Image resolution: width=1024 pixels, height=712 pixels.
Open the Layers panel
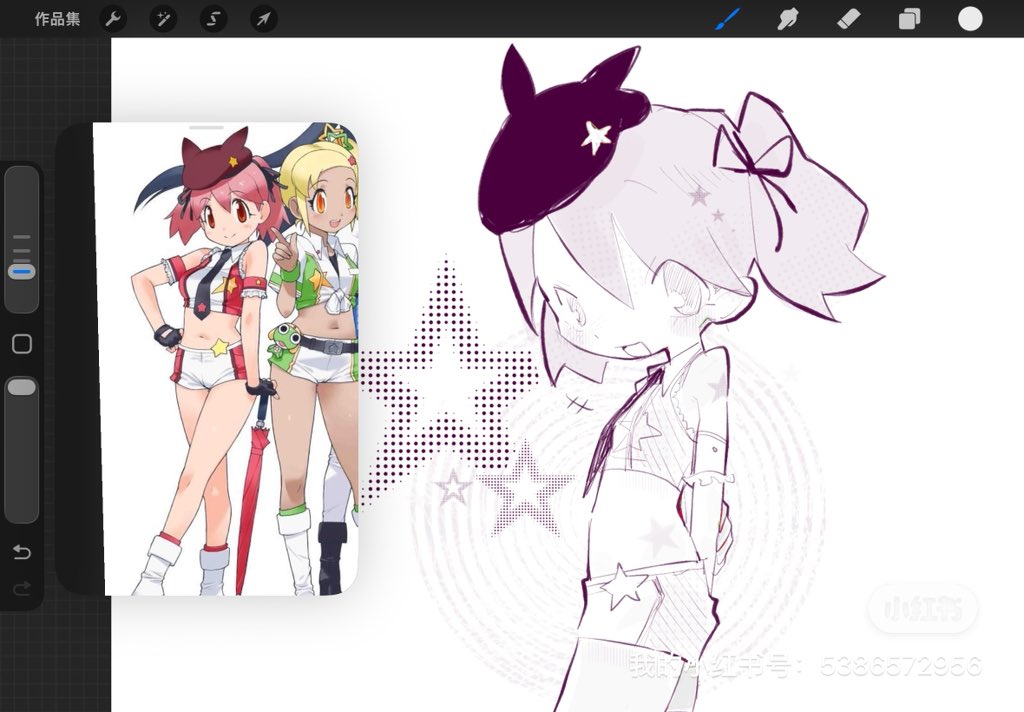point(909,19)
